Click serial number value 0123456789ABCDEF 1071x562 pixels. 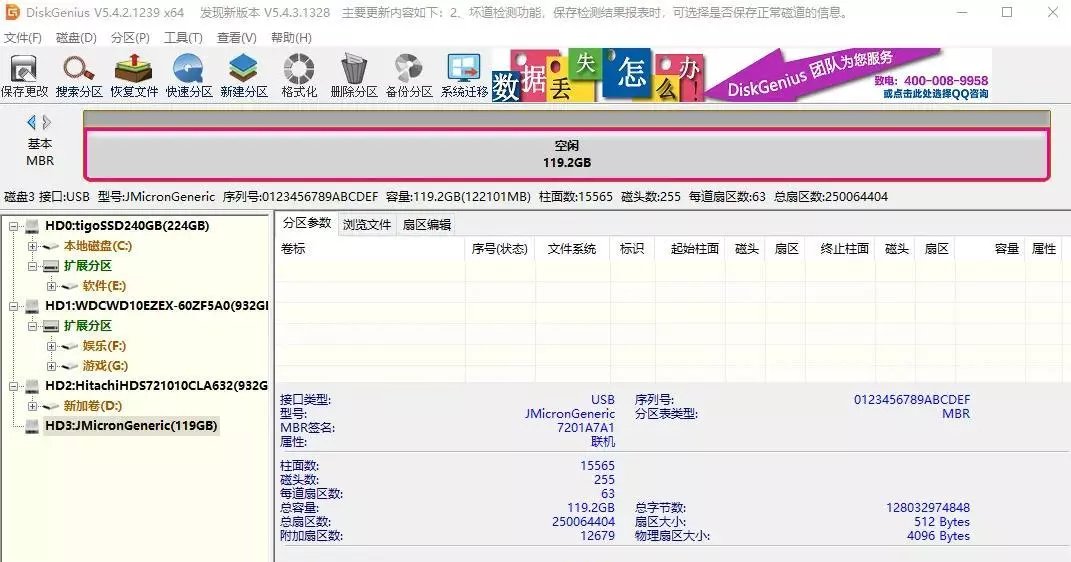[x=912, y=399]
